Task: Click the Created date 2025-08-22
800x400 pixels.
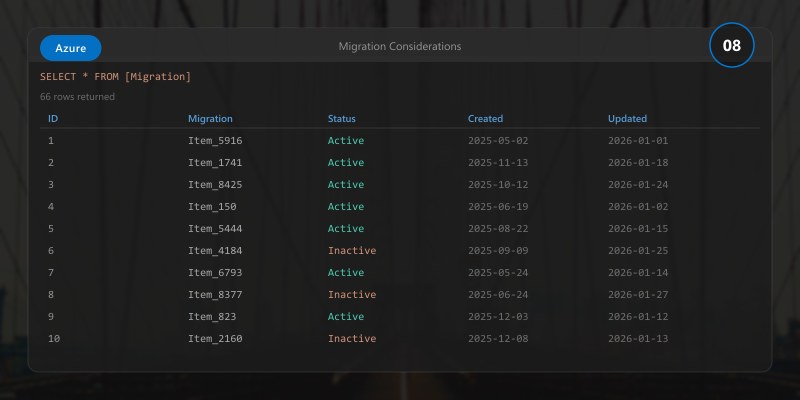Action: (x=498, y=228)
